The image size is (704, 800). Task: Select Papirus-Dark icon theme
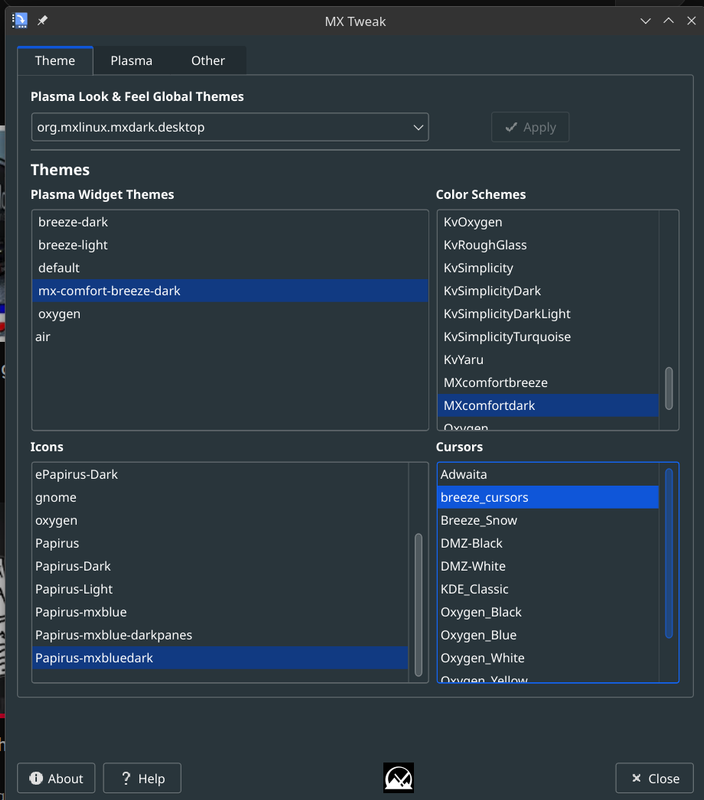(220, 566)
